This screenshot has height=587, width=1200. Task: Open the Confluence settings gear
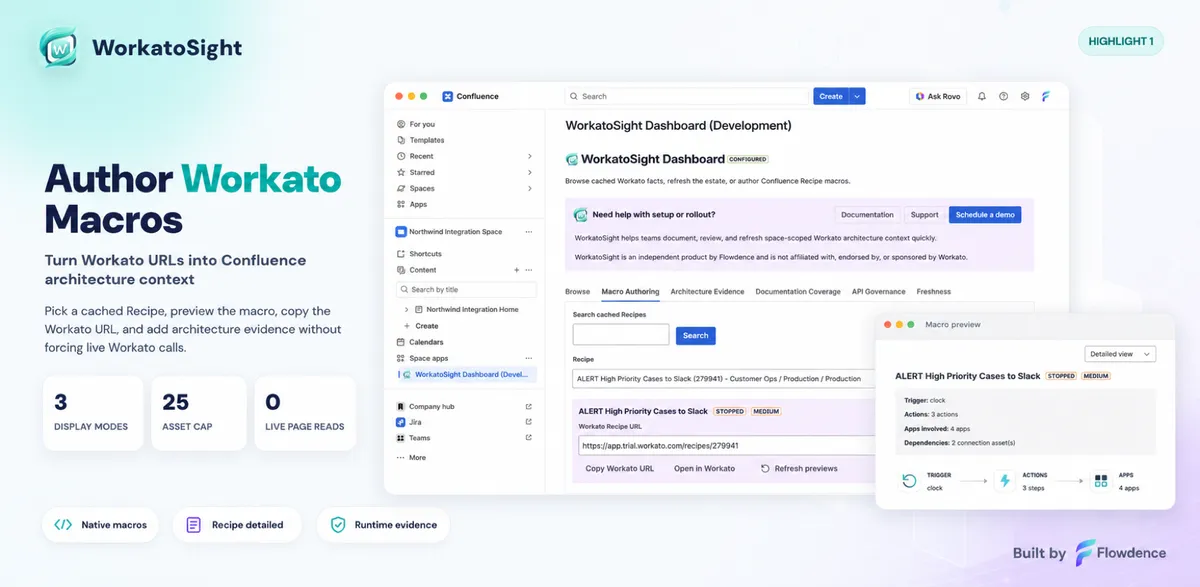click(1025, 96)
